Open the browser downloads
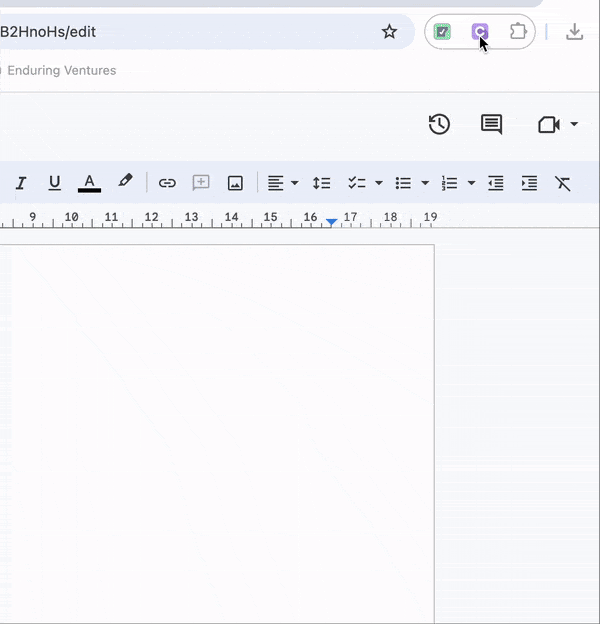Image resolution: width=600 pixels, height=624 pixels. [x=575, y=31]
